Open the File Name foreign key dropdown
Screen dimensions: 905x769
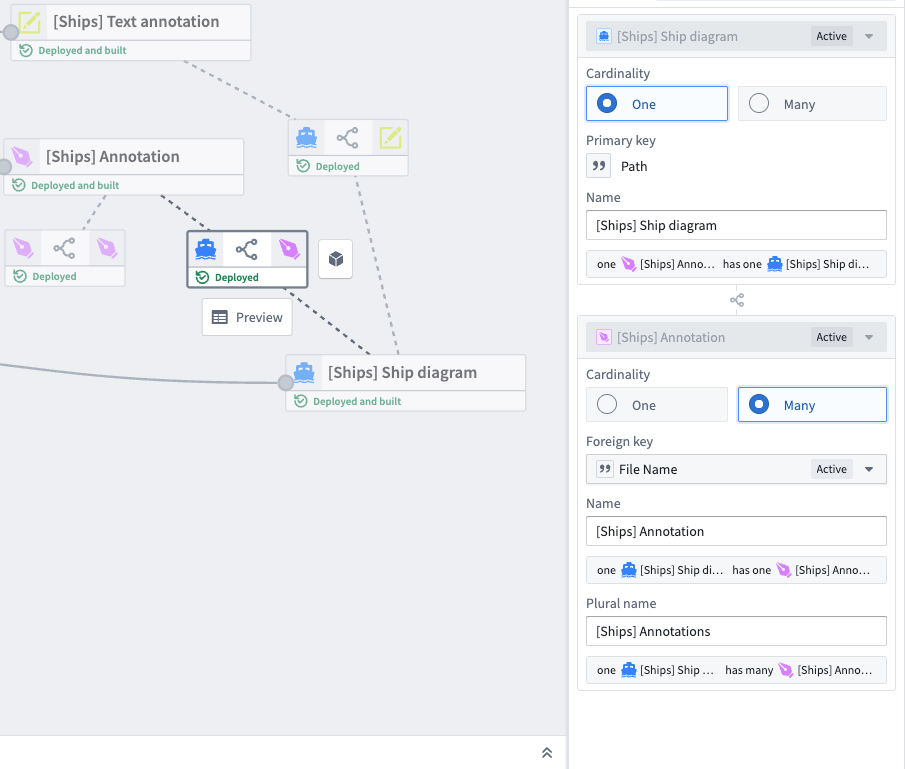tap(736, 469)
